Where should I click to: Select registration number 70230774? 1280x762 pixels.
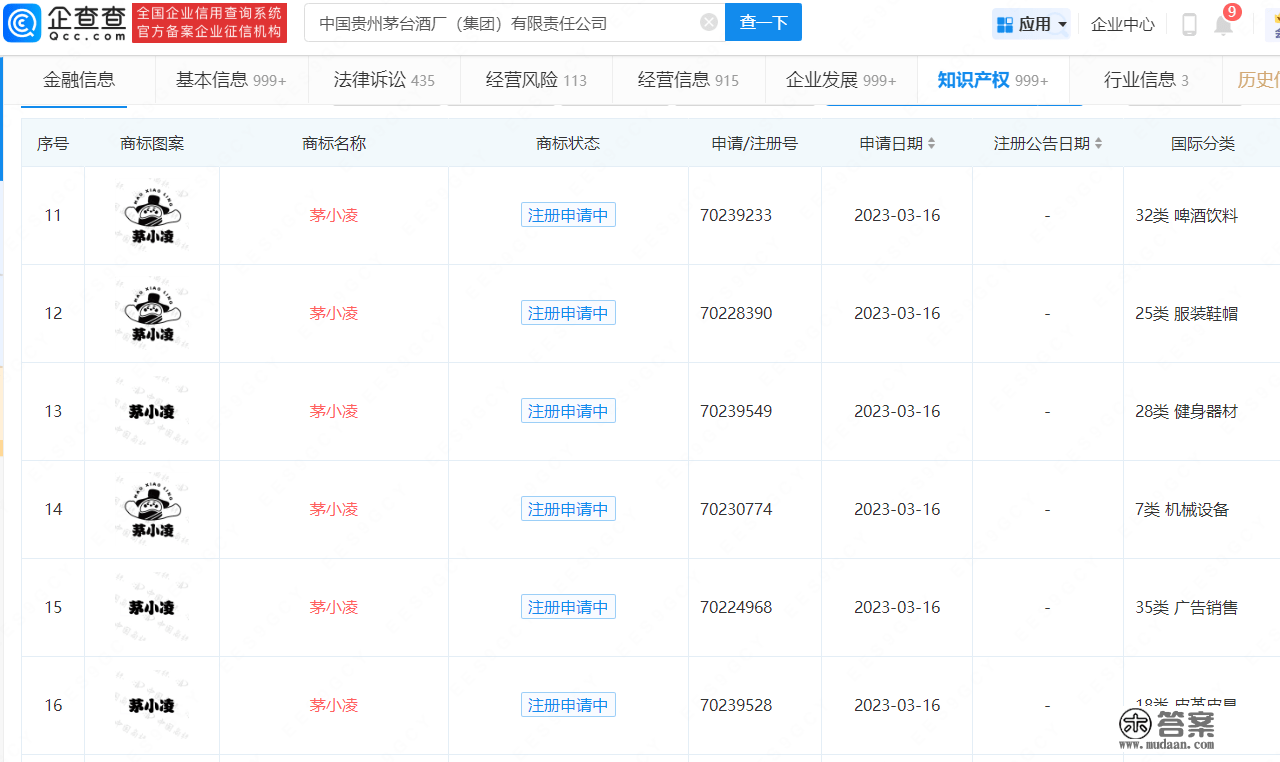[736, 509]
